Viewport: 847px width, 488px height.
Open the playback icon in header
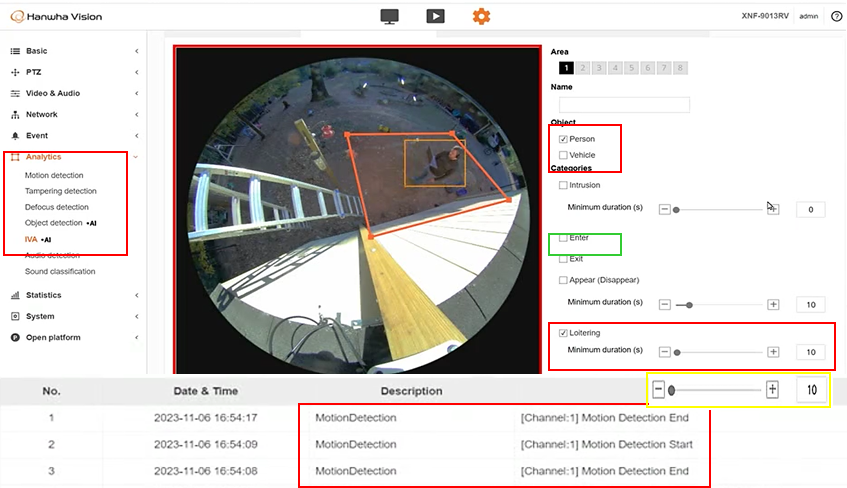point(435,16)
